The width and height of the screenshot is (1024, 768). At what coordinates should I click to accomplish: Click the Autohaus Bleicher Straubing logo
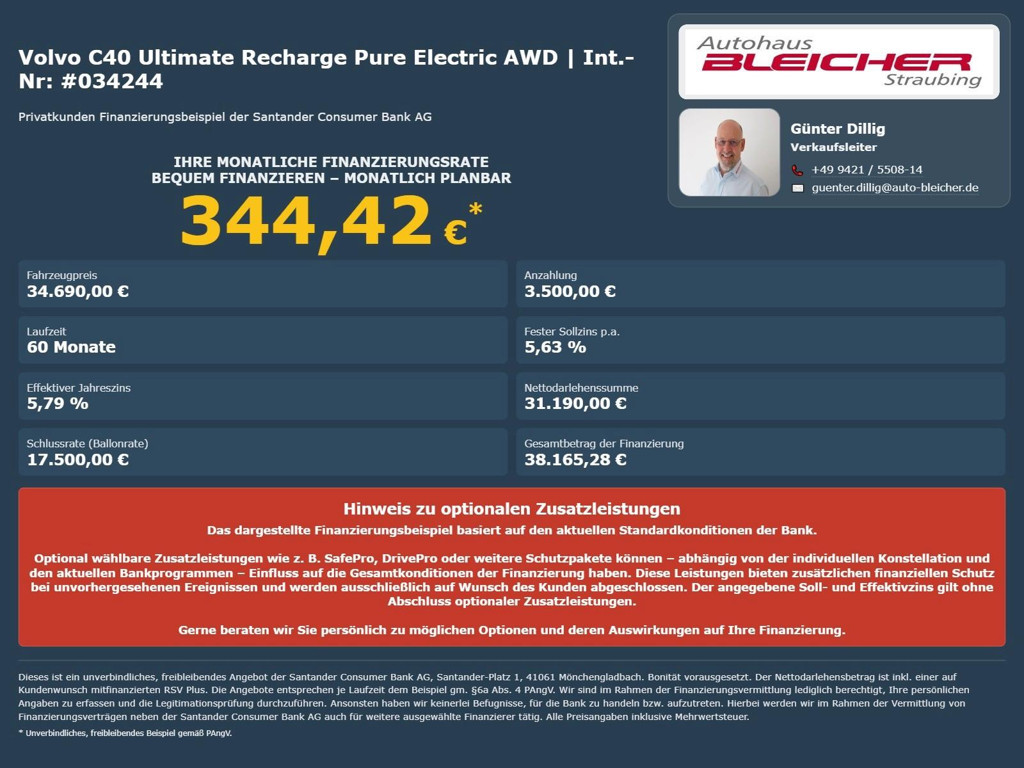coord(838,62)
